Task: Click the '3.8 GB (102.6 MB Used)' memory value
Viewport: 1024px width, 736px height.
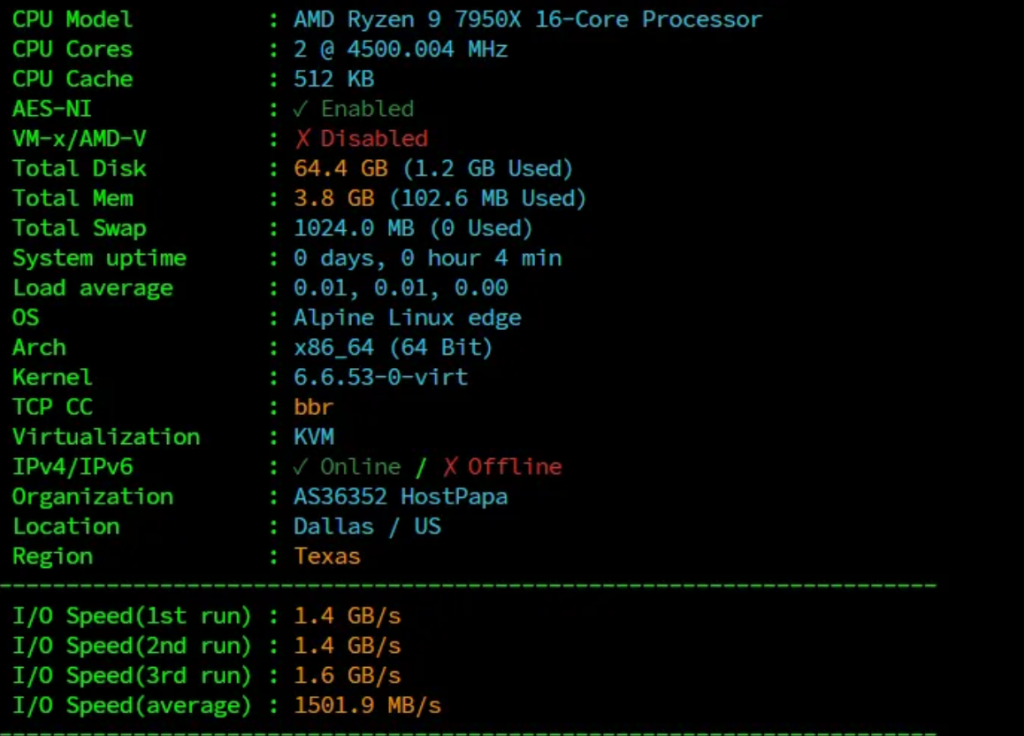Action: tap(440, 199)
